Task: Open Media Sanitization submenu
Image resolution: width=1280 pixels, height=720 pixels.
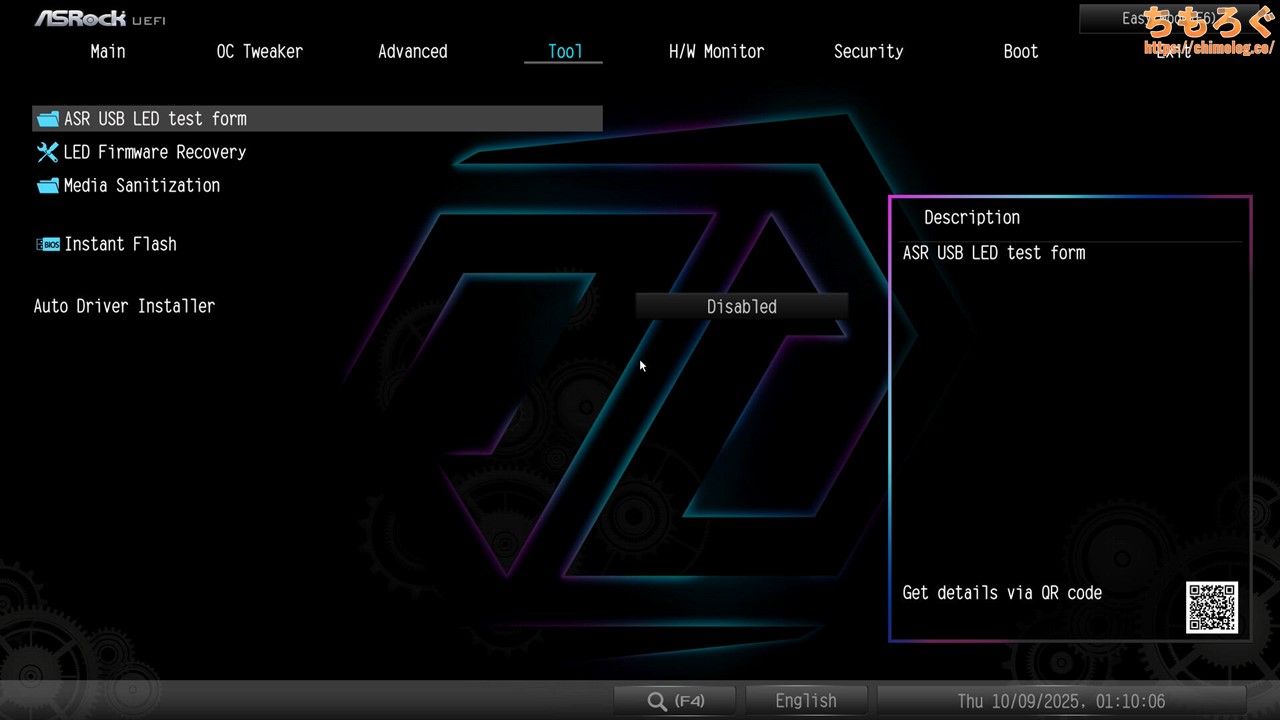Action: tap(141, 186)
